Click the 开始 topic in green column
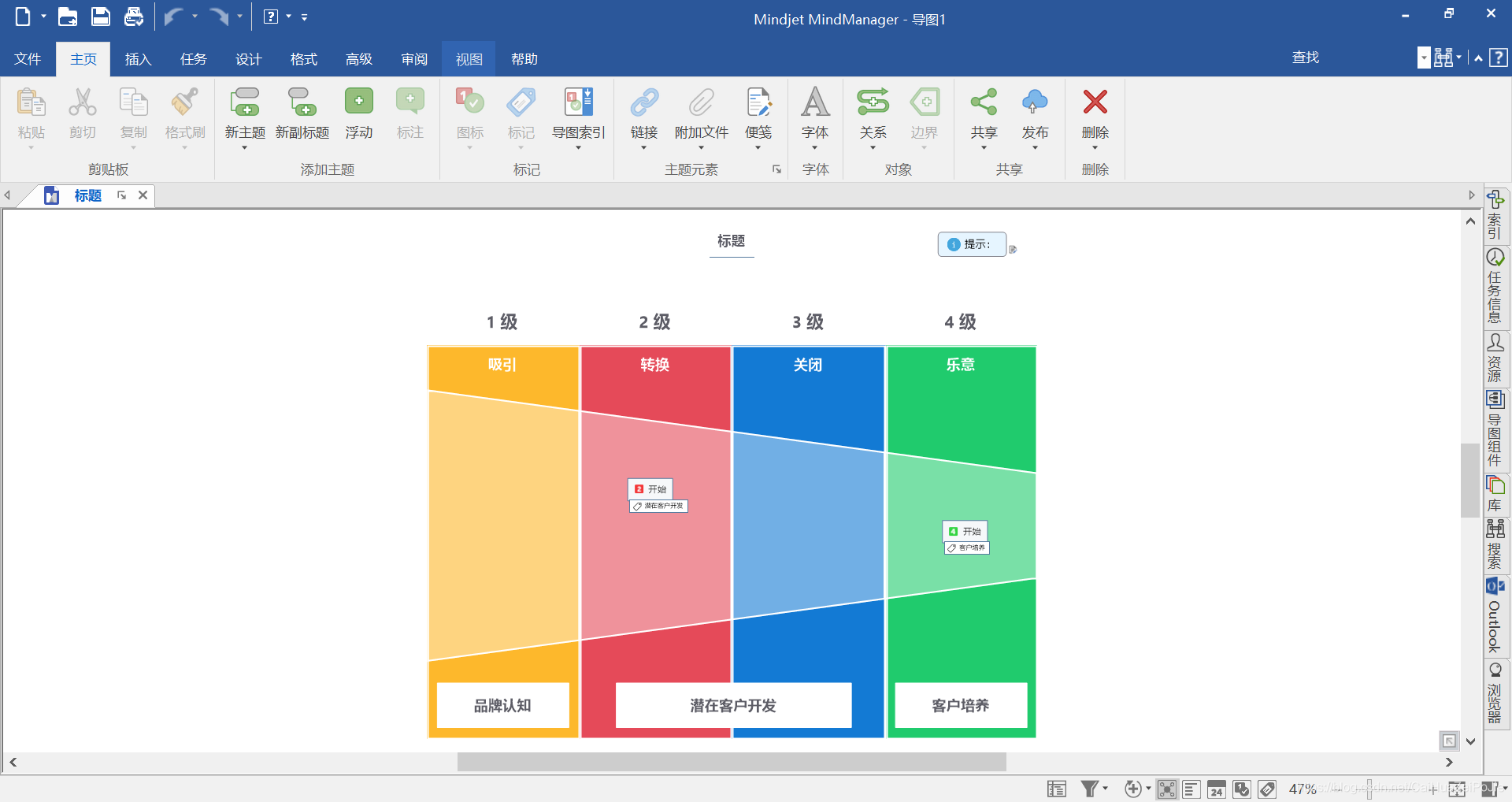Screen dimensions: 1512x802 (x=965, y=531)
